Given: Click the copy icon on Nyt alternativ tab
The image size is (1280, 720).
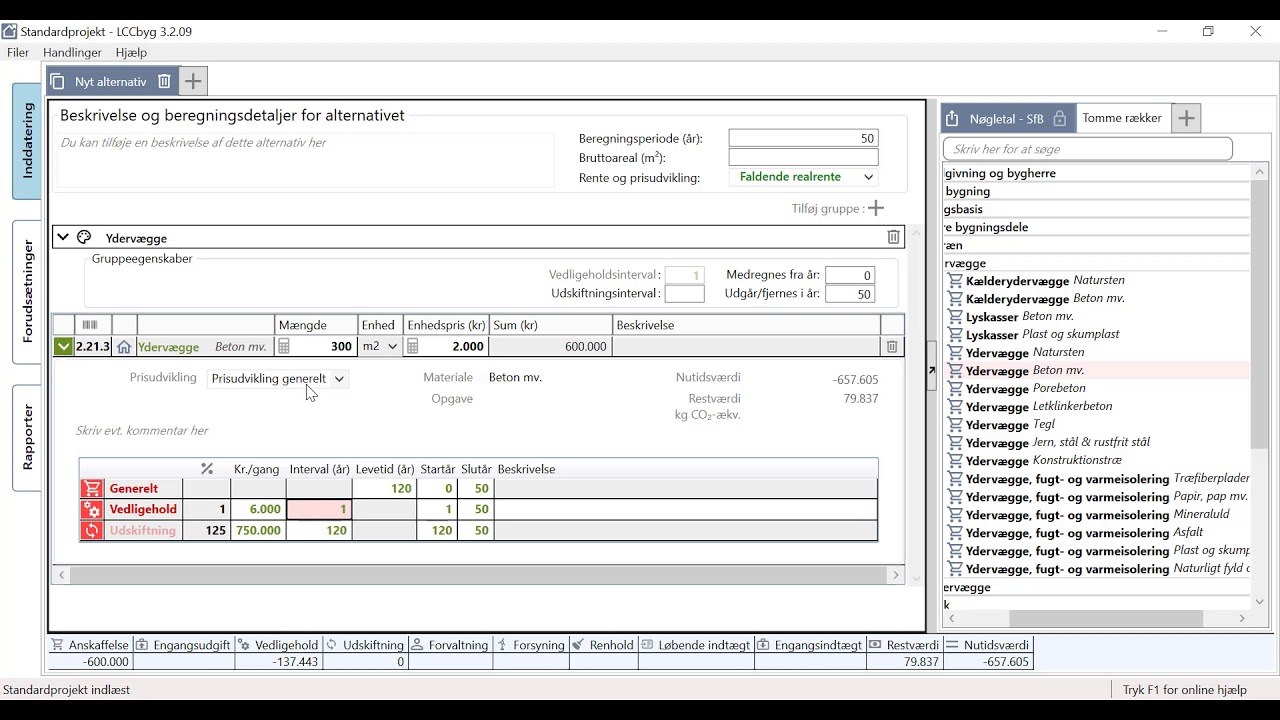Looking at the screenshot, I should coord(58,82).
